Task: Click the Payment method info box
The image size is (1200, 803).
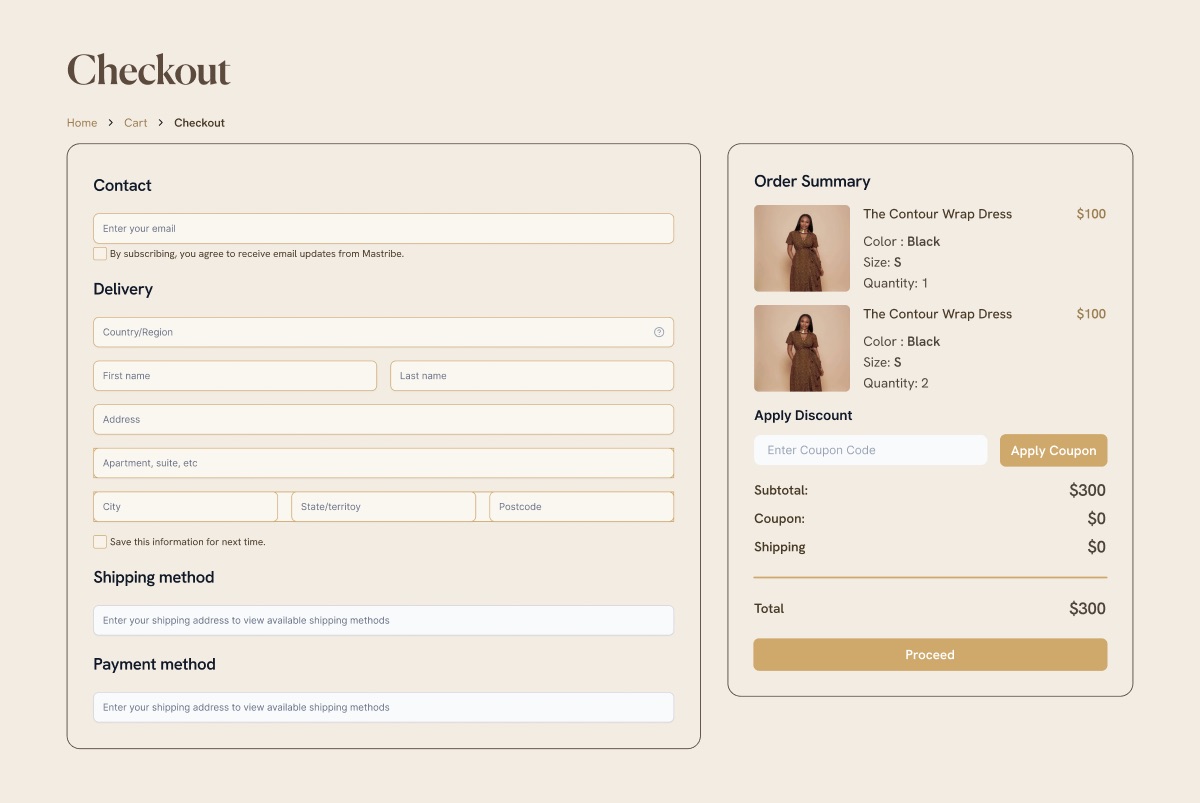Action: (x=383, y=707)
